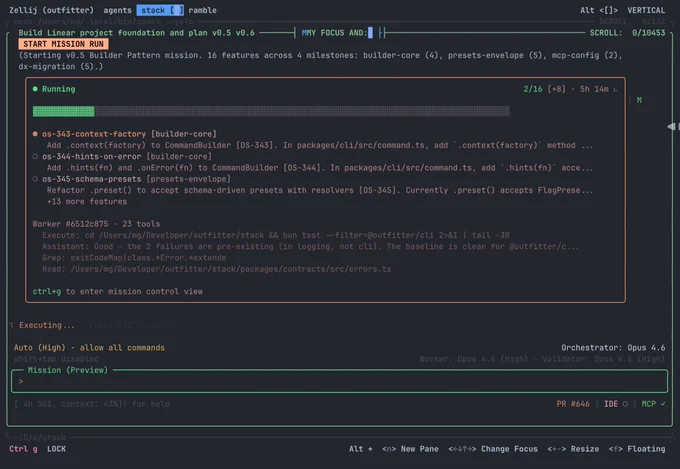Click the <f> Floating shortcut hint
The width and height of the screenshot is (680, 469).
point(637,449)
